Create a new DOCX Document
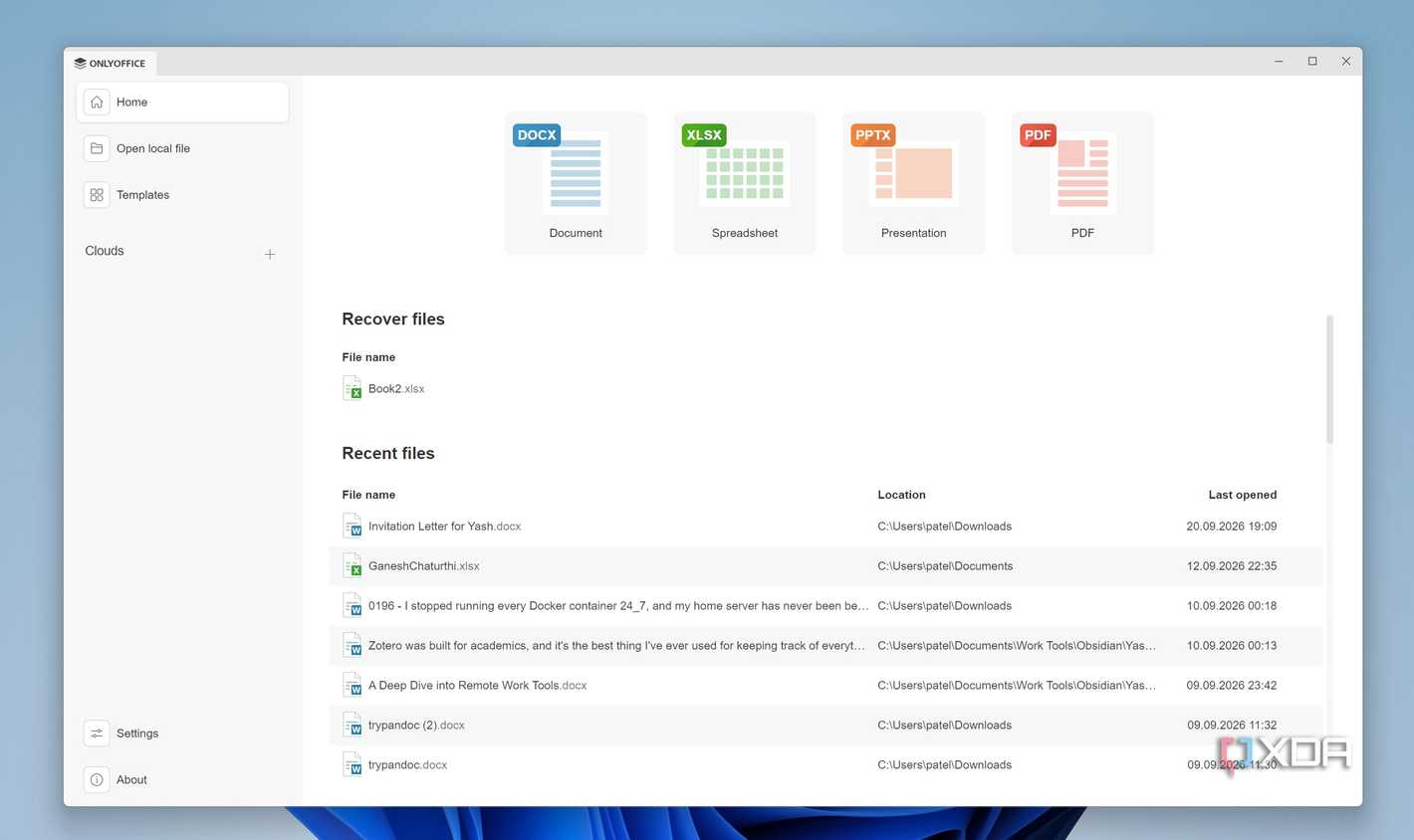Viewport: 1414px width, 840px height. click(x=576, y=183)
